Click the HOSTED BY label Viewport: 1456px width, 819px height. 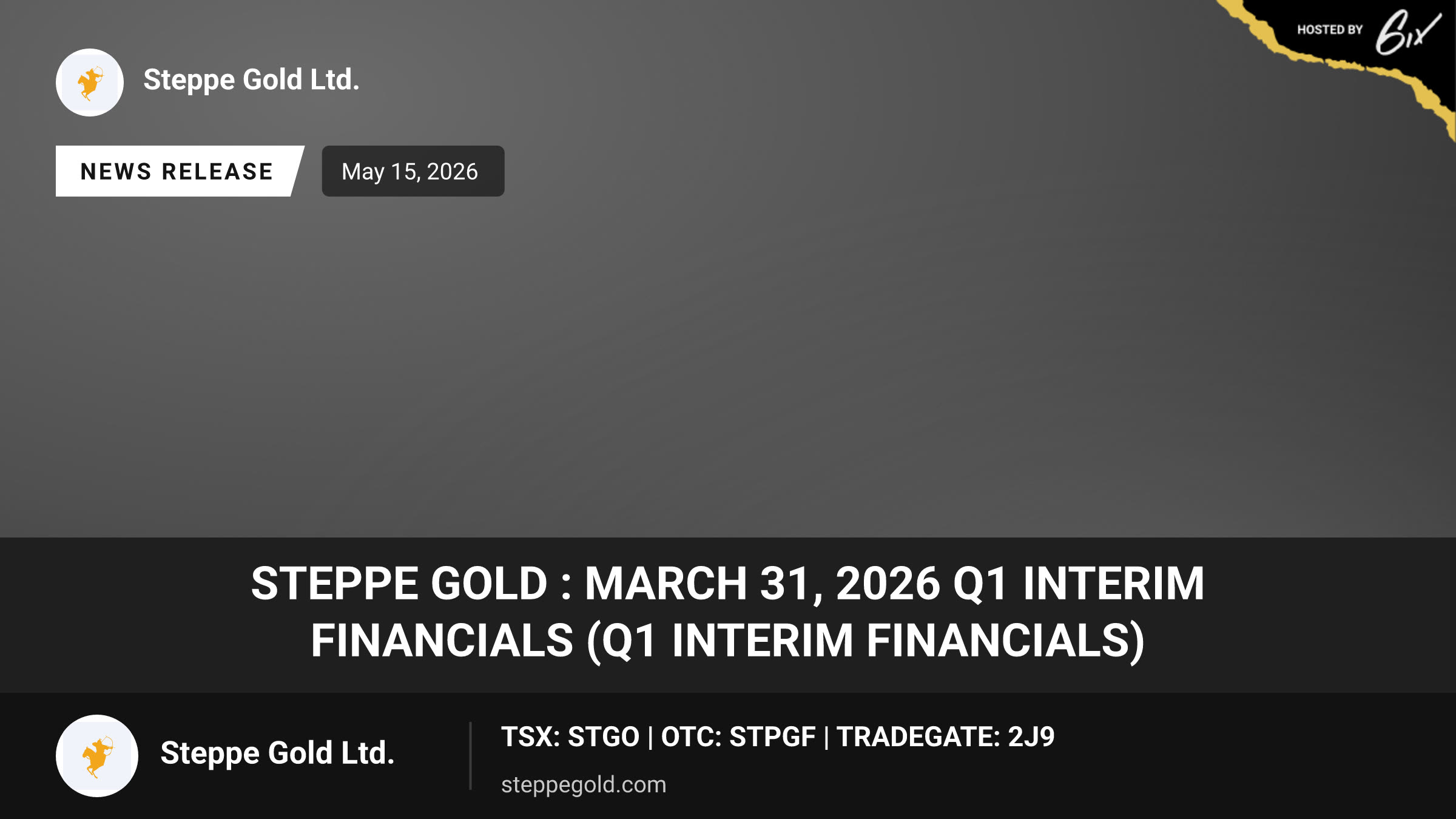point(1330,30)
